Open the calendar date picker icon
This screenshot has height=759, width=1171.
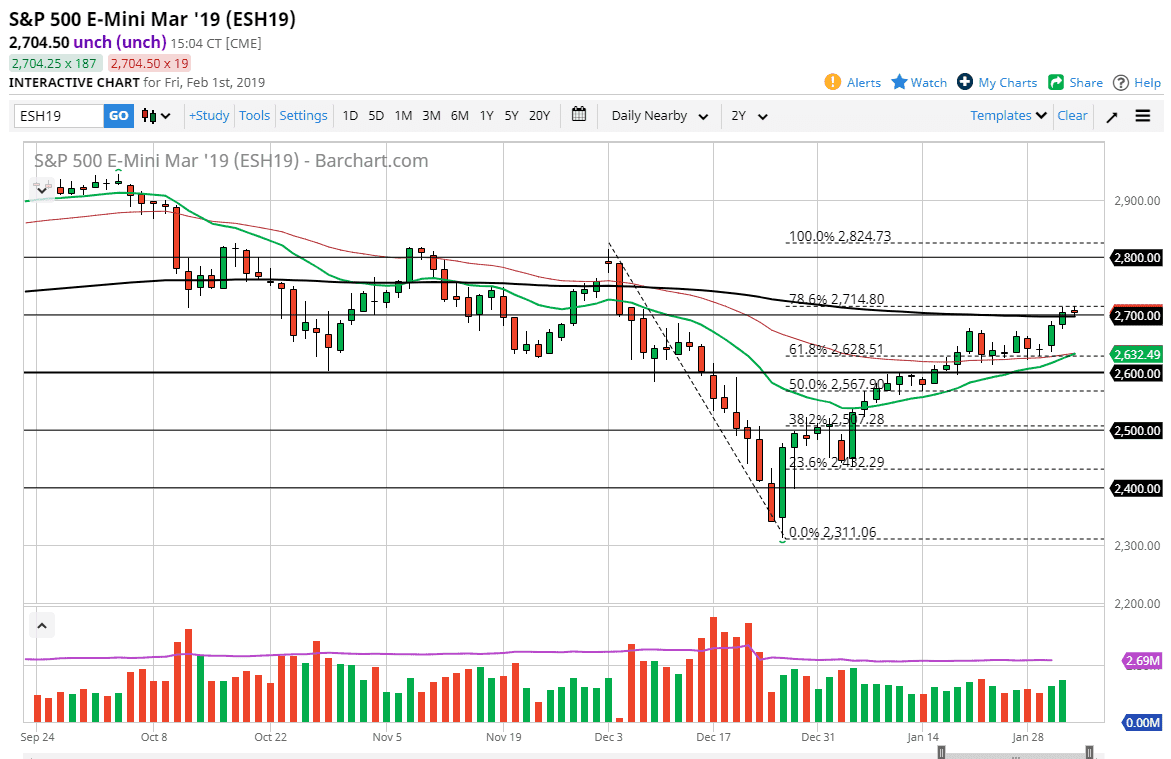coord(578,115)
